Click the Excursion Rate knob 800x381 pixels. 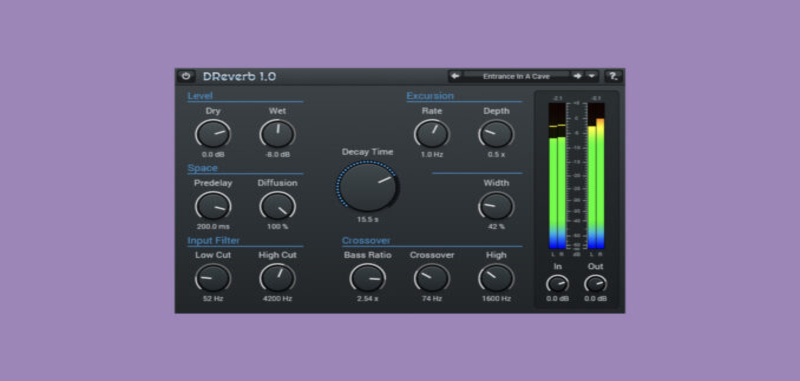(432, 134)
